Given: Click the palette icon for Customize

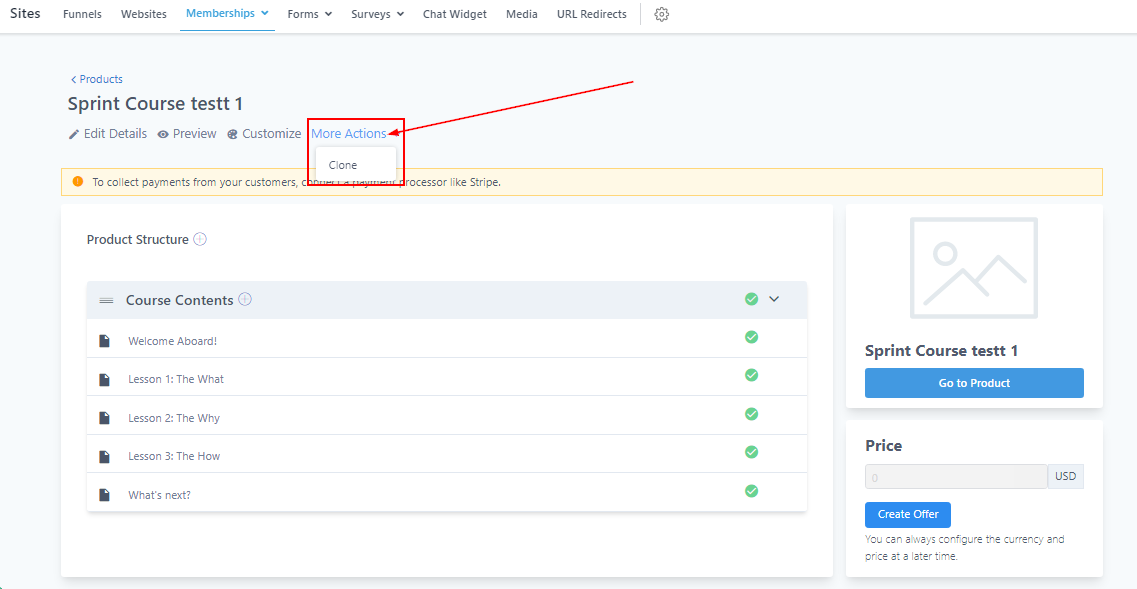Looking at the screenshot, I should coord(232,134).
